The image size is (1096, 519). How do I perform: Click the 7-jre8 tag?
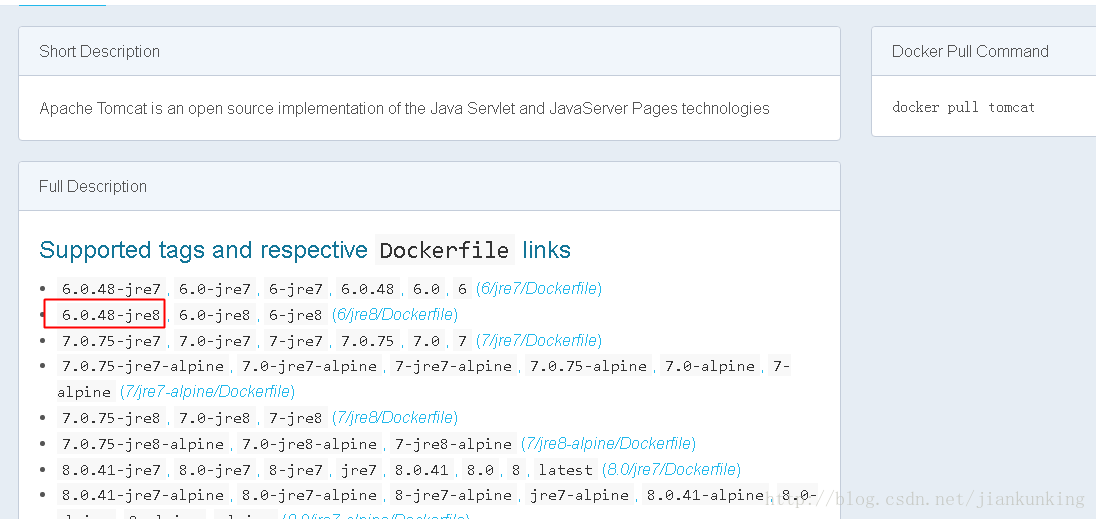pyautogui.click(x=296, y=418)
